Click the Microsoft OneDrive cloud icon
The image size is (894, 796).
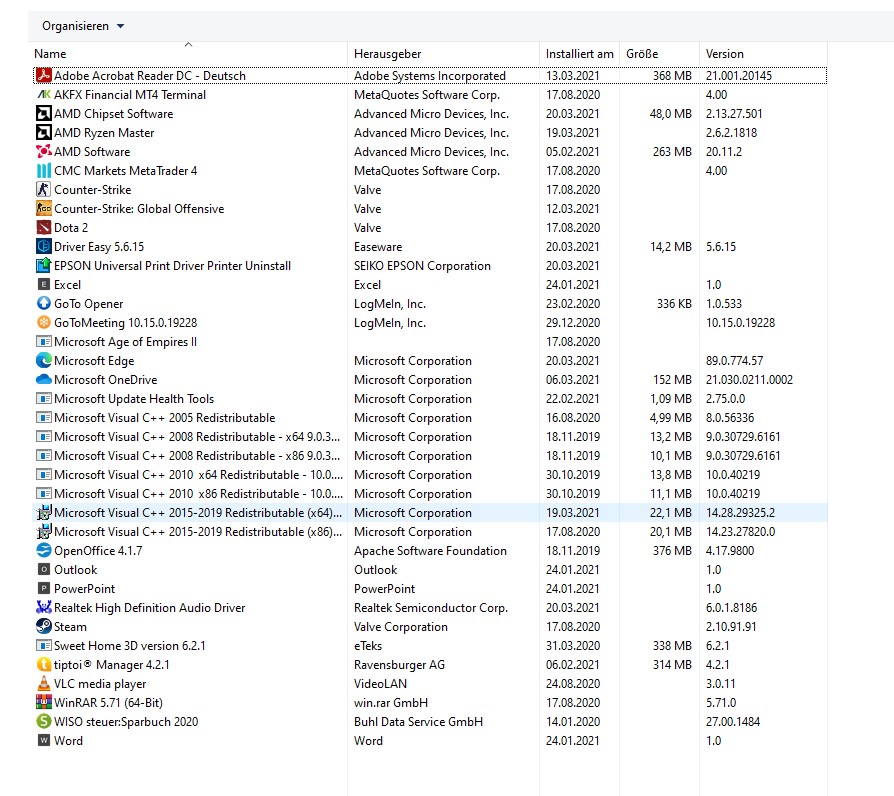tap(43, 380)
